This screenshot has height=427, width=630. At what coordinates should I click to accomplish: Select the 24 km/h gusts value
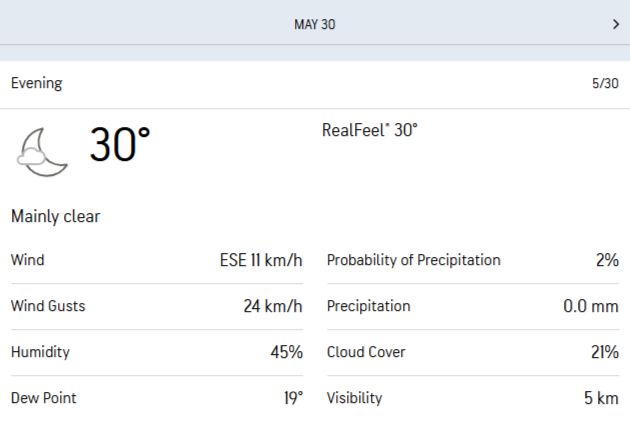(273, 306)
